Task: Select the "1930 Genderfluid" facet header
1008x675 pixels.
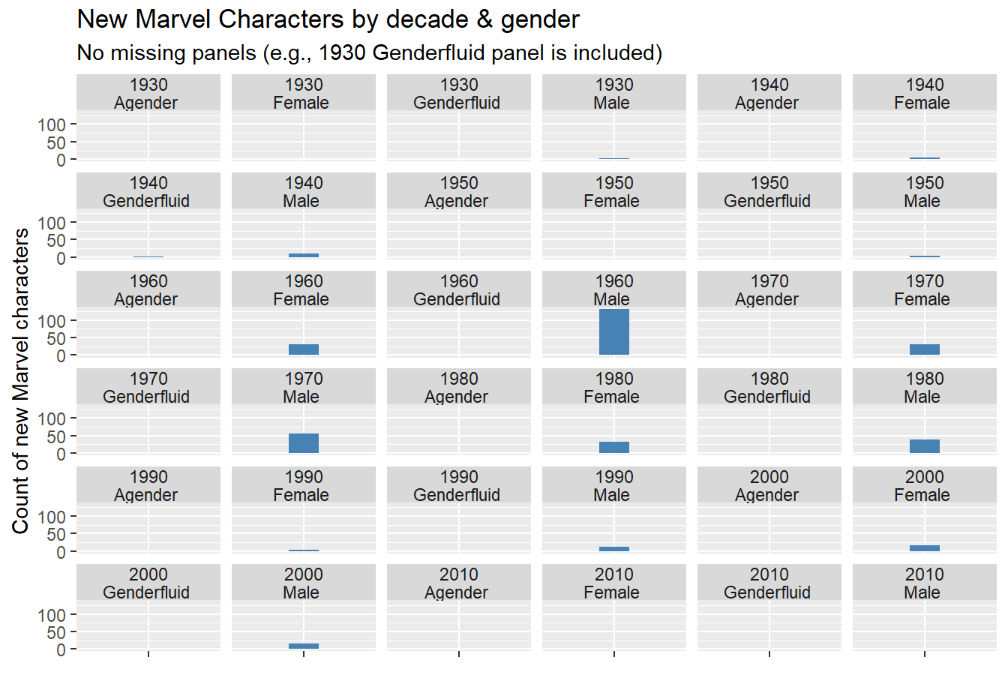Action: pos(458,94)
